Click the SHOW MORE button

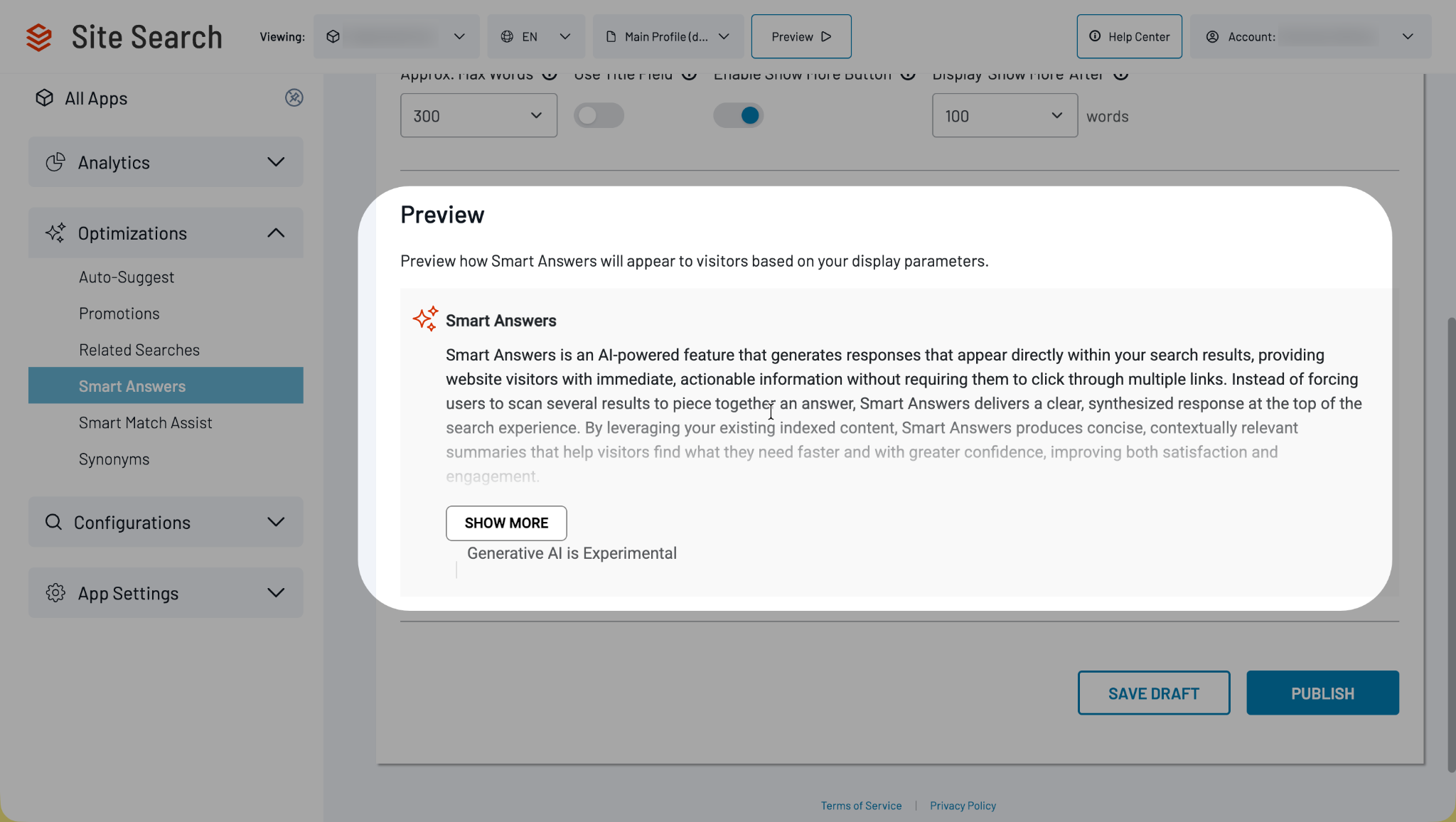[506, 523]
